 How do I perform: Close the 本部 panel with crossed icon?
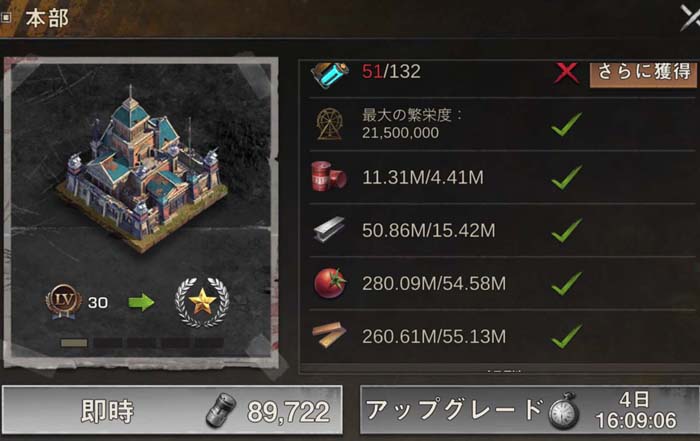690,17
